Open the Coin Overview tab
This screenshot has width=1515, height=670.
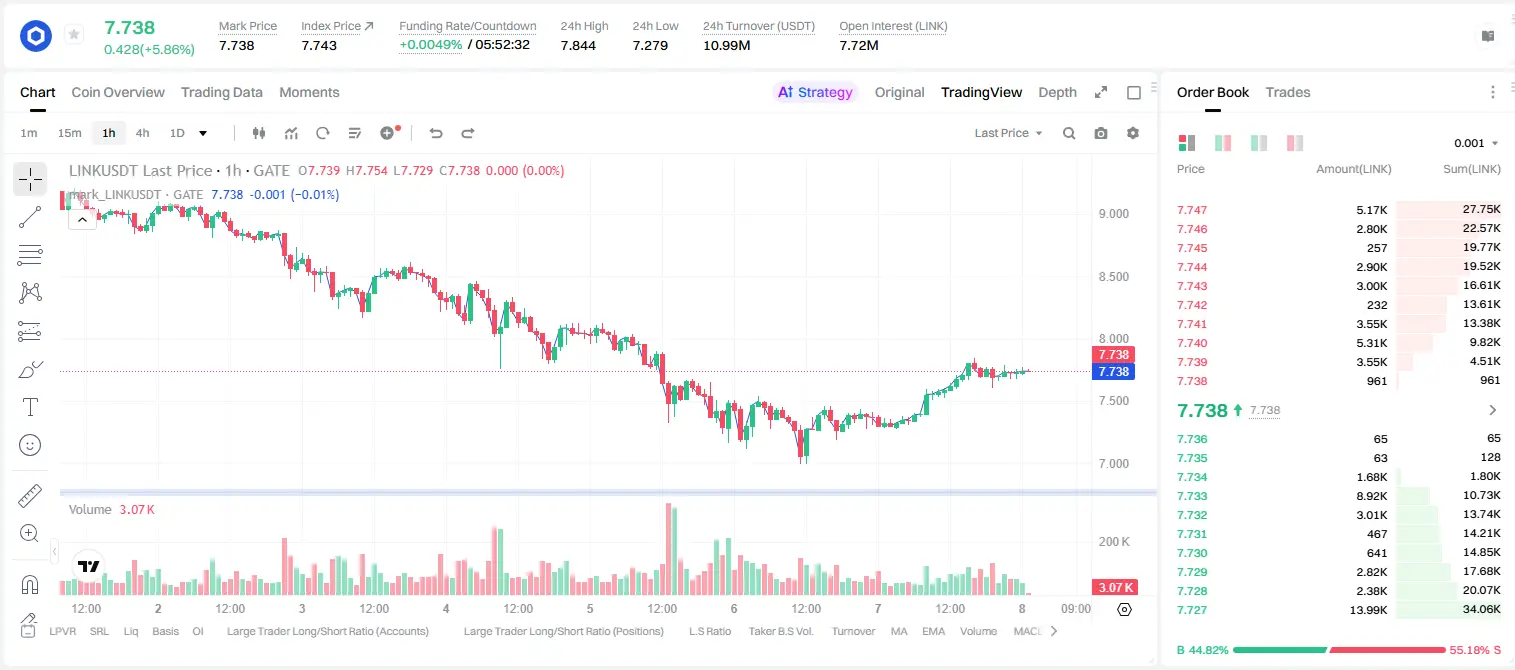tap(118, 92)
